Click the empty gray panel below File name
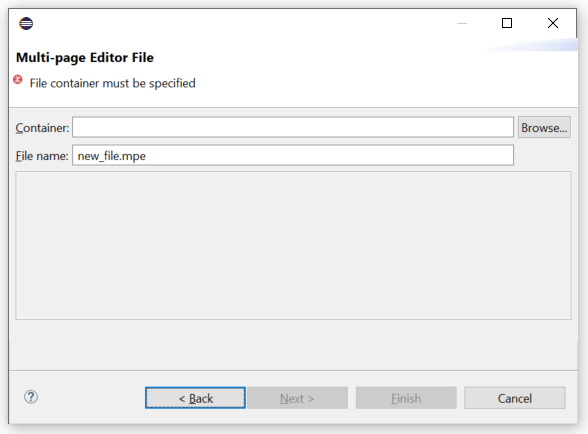588x434 pixels. (293, 246)
